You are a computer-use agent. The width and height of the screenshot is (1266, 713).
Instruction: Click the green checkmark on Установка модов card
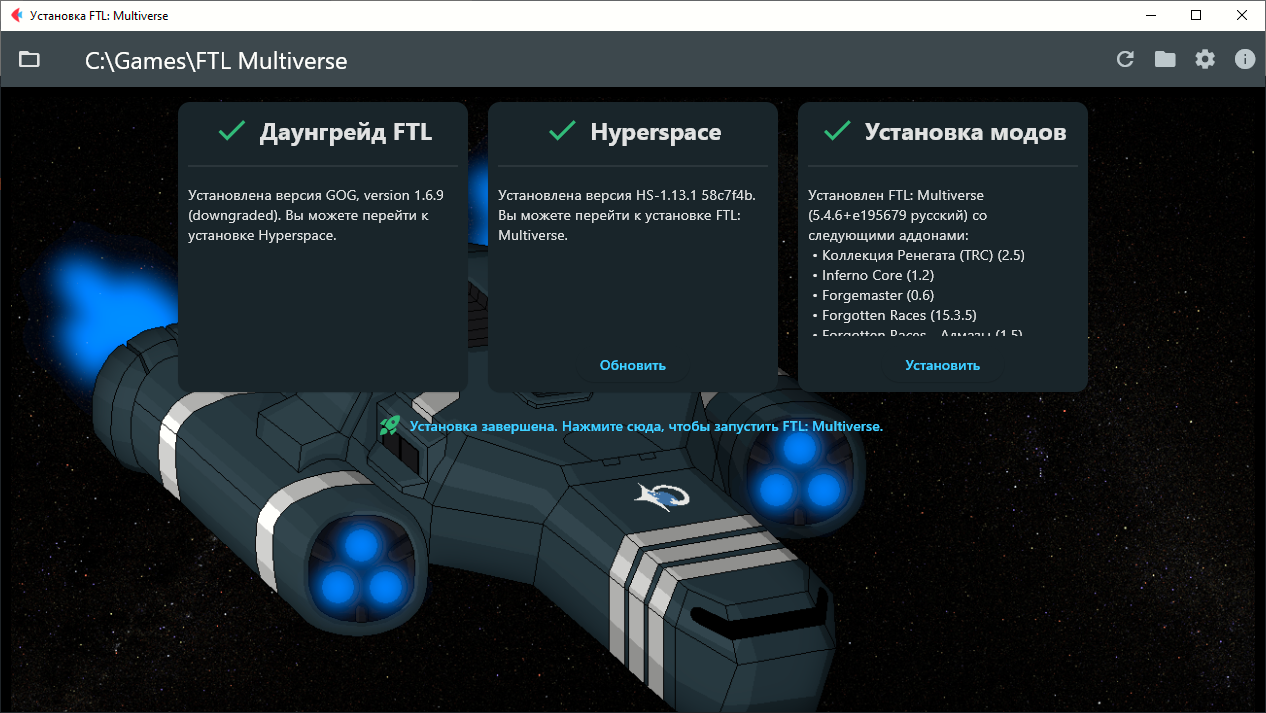point(836,131)
